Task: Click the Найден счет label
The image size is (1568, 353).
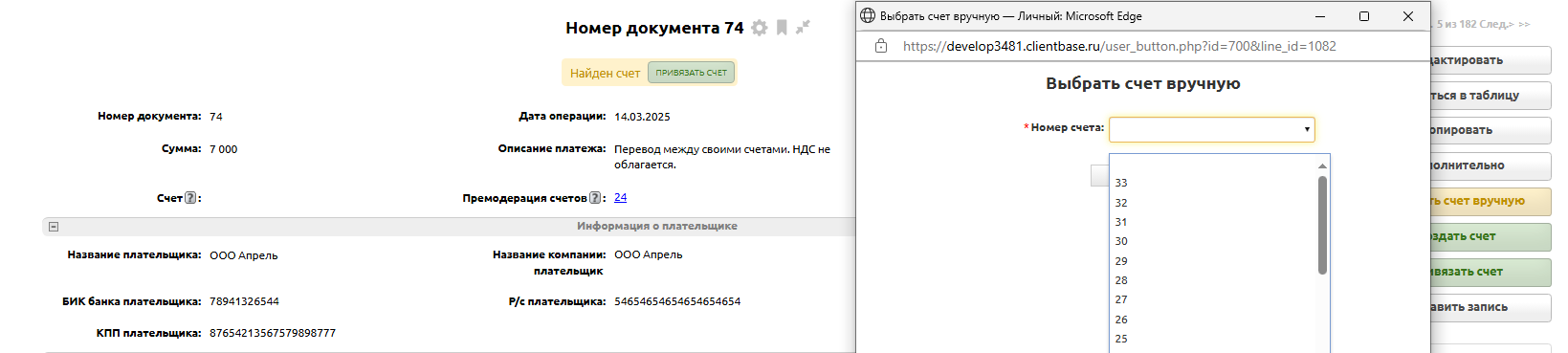Action: [x=605, y=74]
